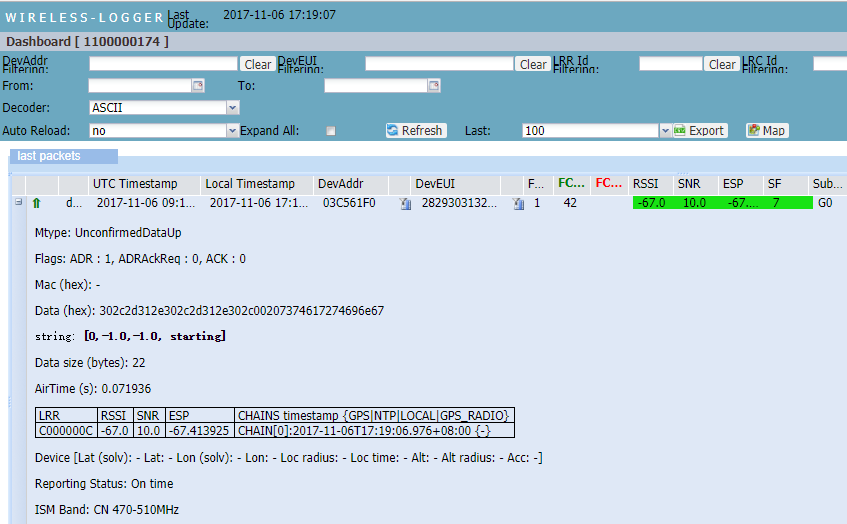Focus the LRR Id filtering input
Screen dimensions: 847x524
[670, 64]
